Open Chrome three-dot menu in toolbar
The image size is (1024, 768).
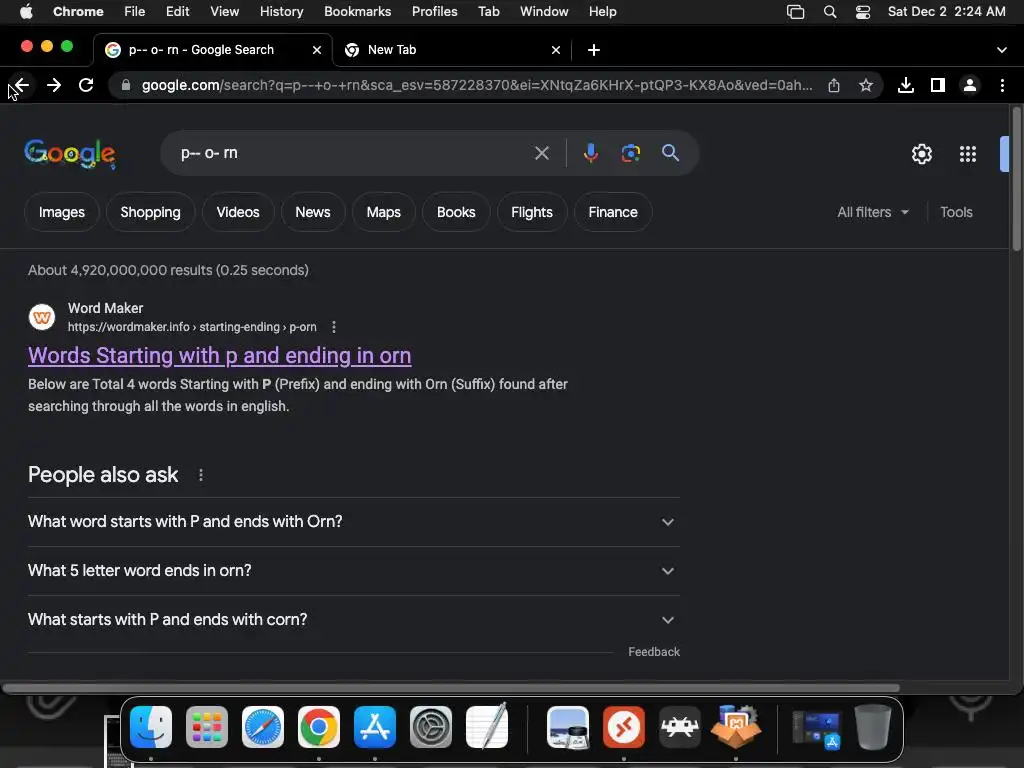1002,85
